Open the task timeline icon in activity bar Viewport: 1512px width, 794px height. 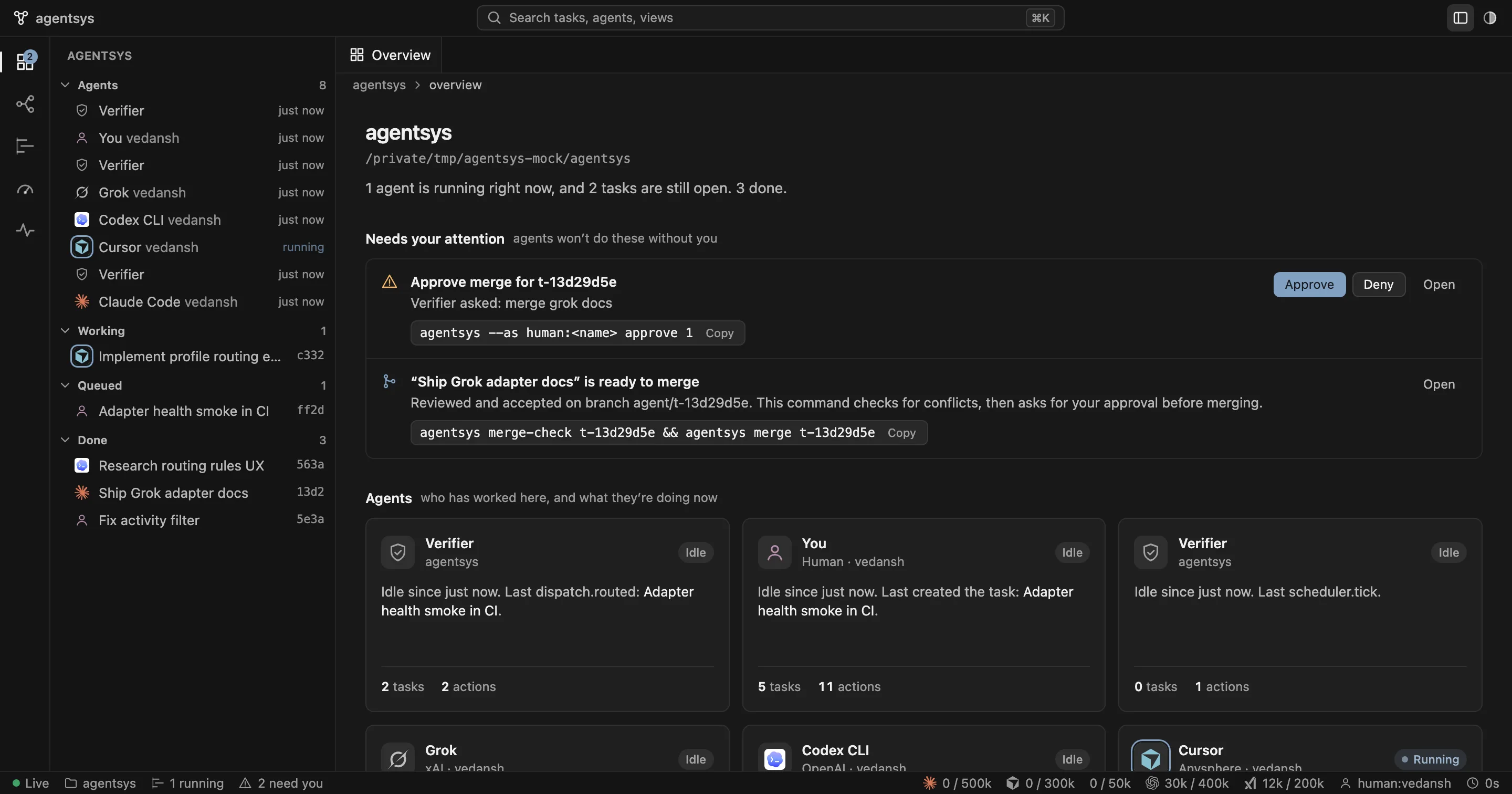[x=25, y=145]
